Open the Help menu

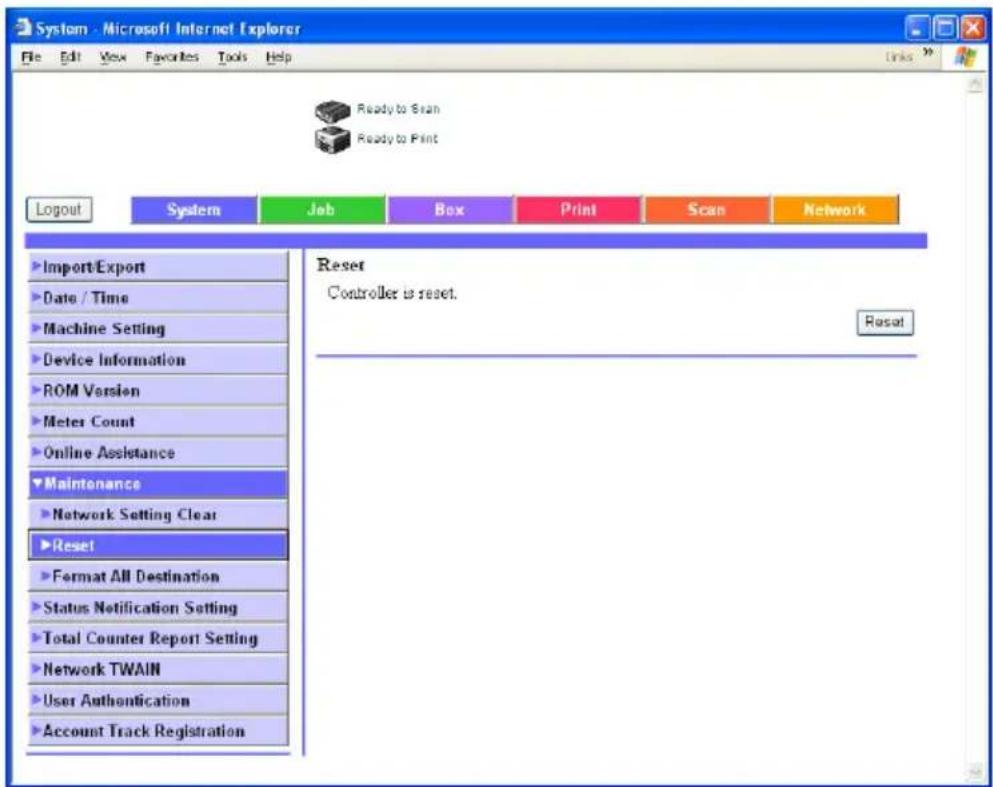tap(278, 57)
